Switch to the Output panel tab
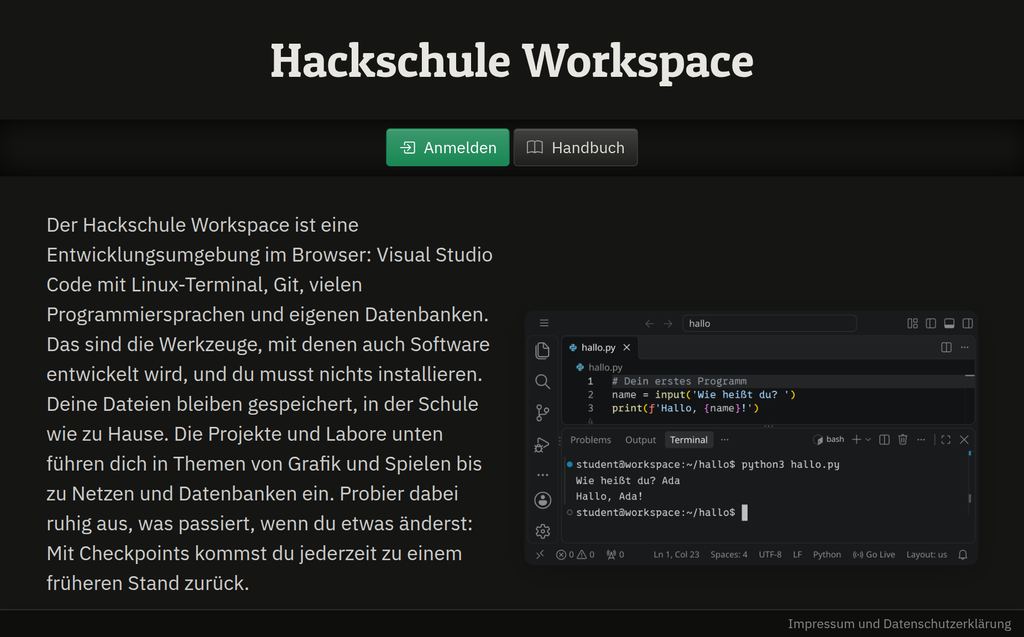 click(x=640, y=440)
